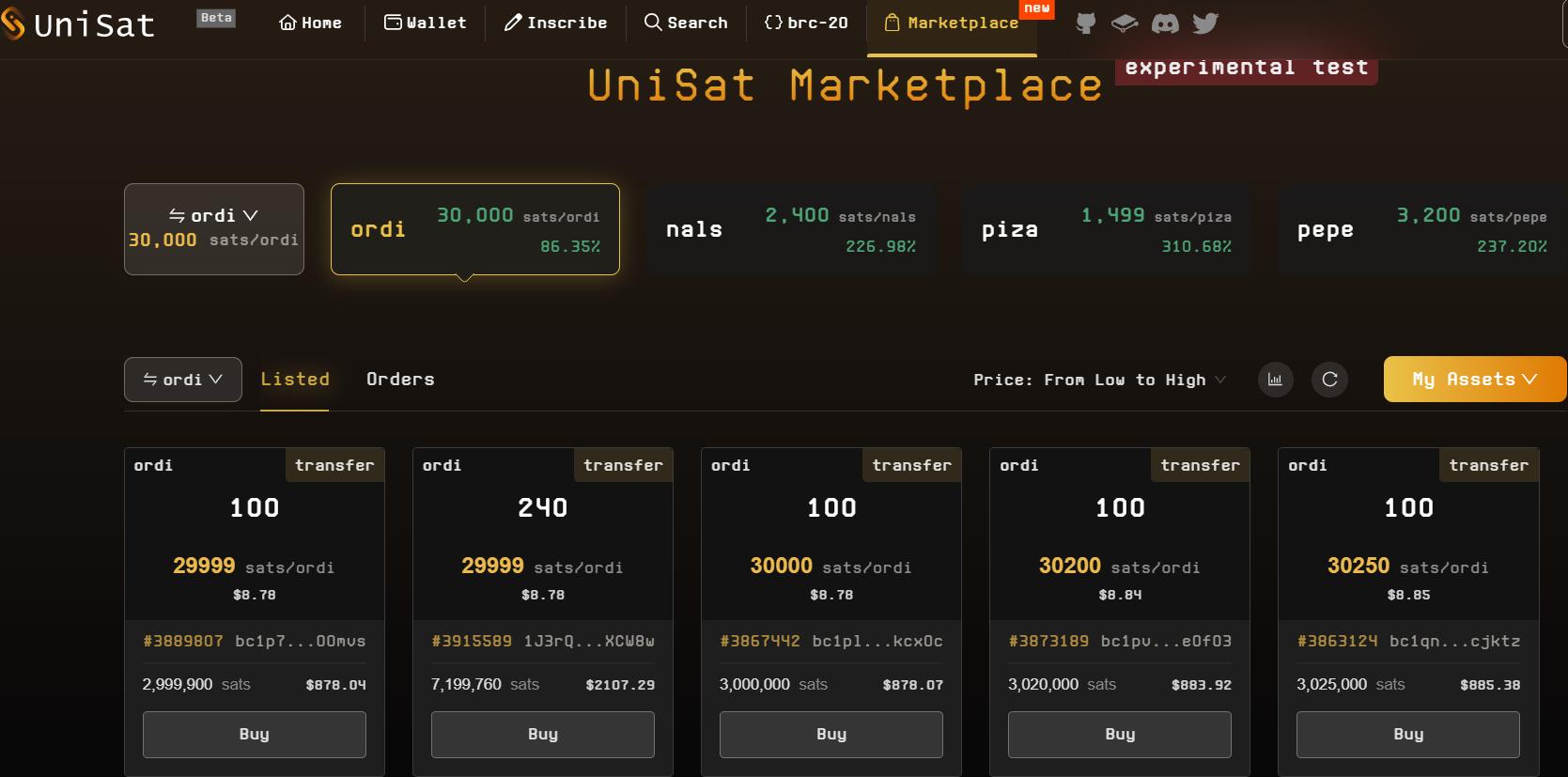Open the Inscribe page
The width and height of the screenshot is (1568, 777).
pyautogui.click(x=555, y=23)
